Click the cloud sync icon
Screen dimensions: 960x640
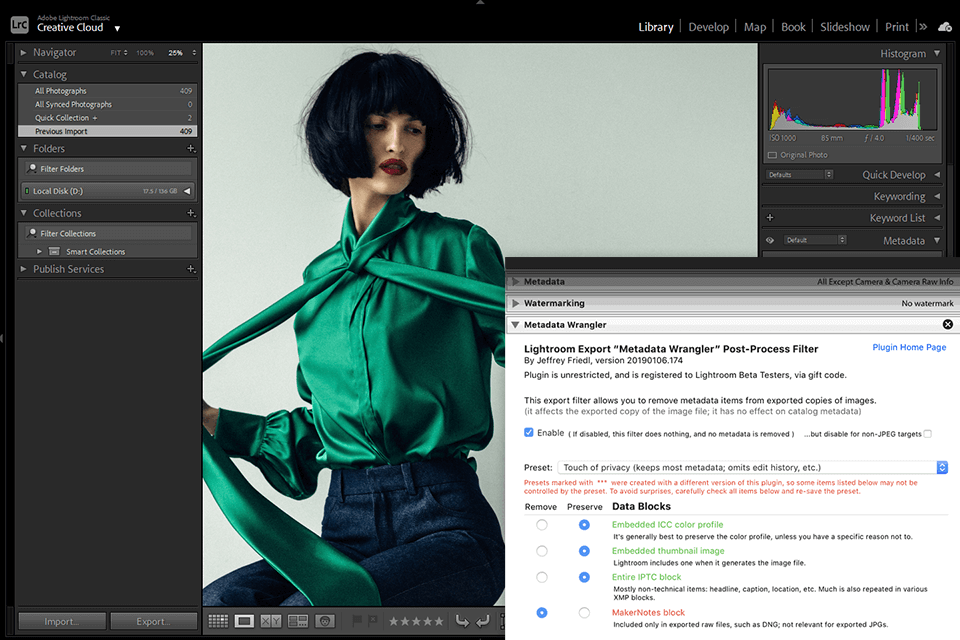coord(945,27)
